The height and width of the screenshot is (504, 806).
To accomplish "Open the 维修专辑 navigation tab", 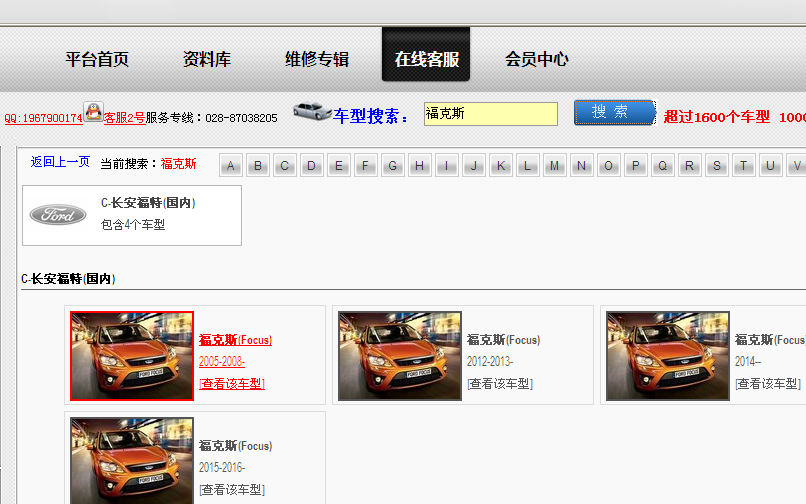I will pyautogui.click(x=317, y=59).
